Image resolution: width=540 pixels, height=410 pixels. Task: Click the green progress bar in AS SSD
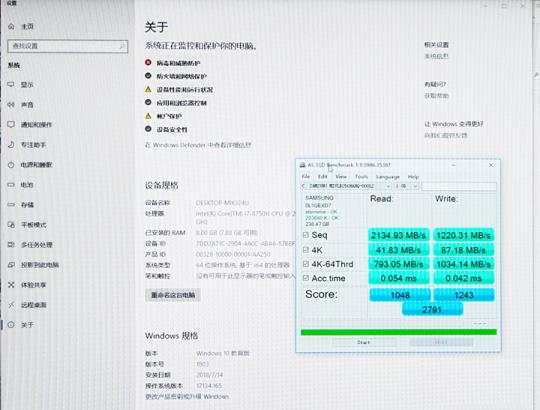[x=399, y=332]
